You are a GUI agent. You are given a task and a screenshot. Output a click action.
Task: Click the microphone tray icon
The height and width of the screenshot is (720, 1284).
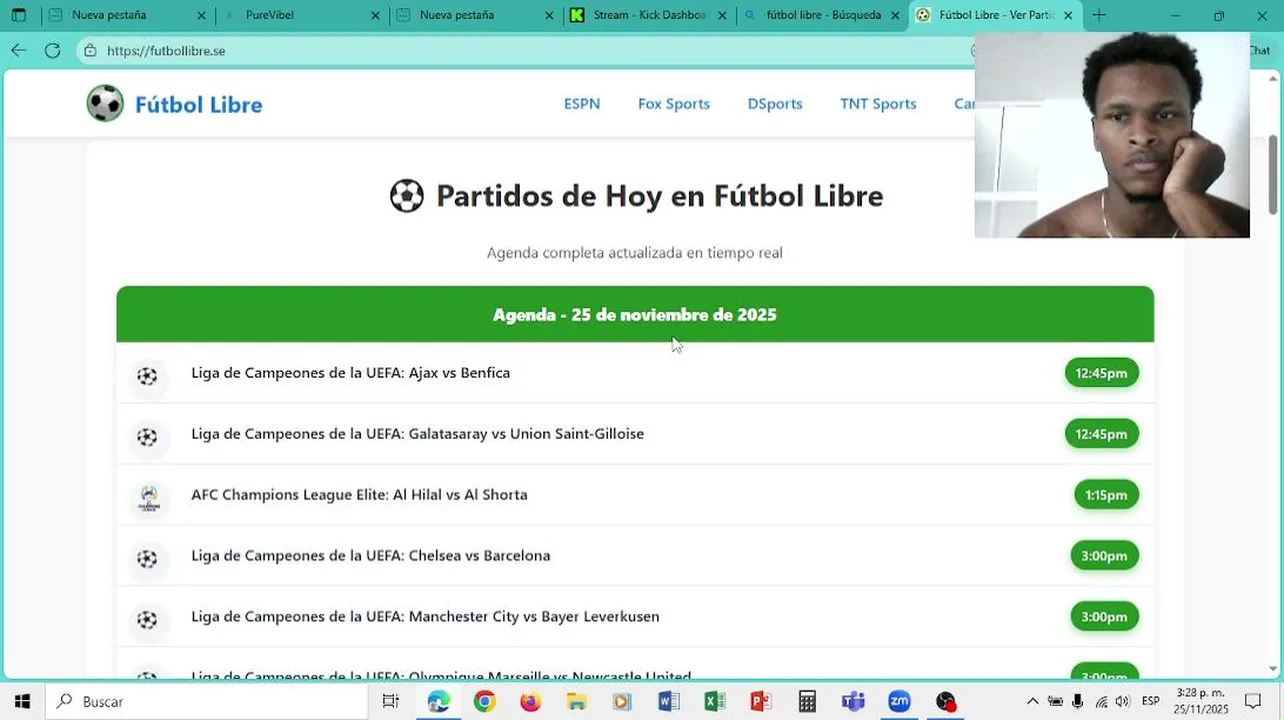(1078, 701)
